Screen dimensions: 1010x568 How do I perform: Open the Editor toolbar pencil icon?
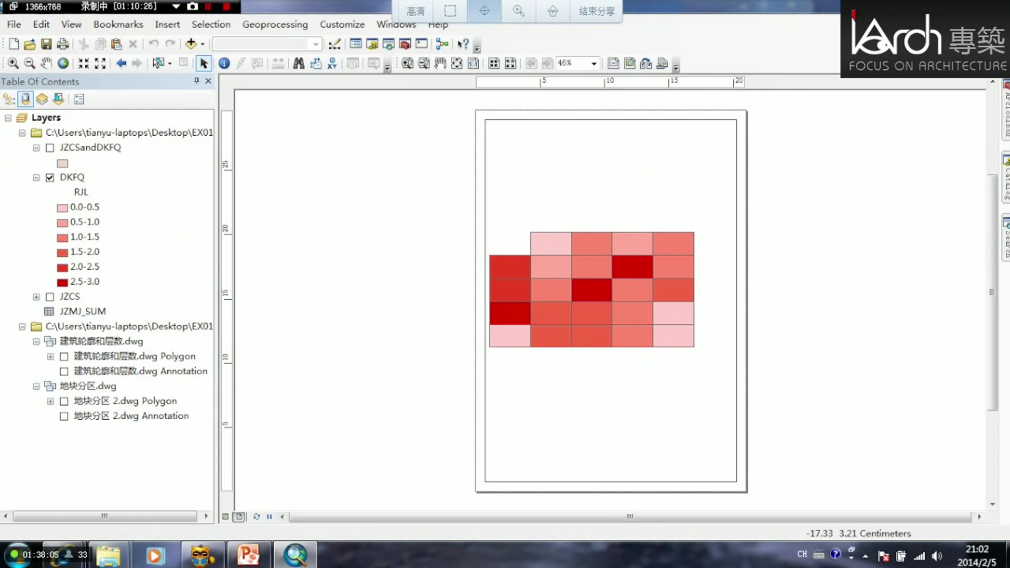coord(334,44)
